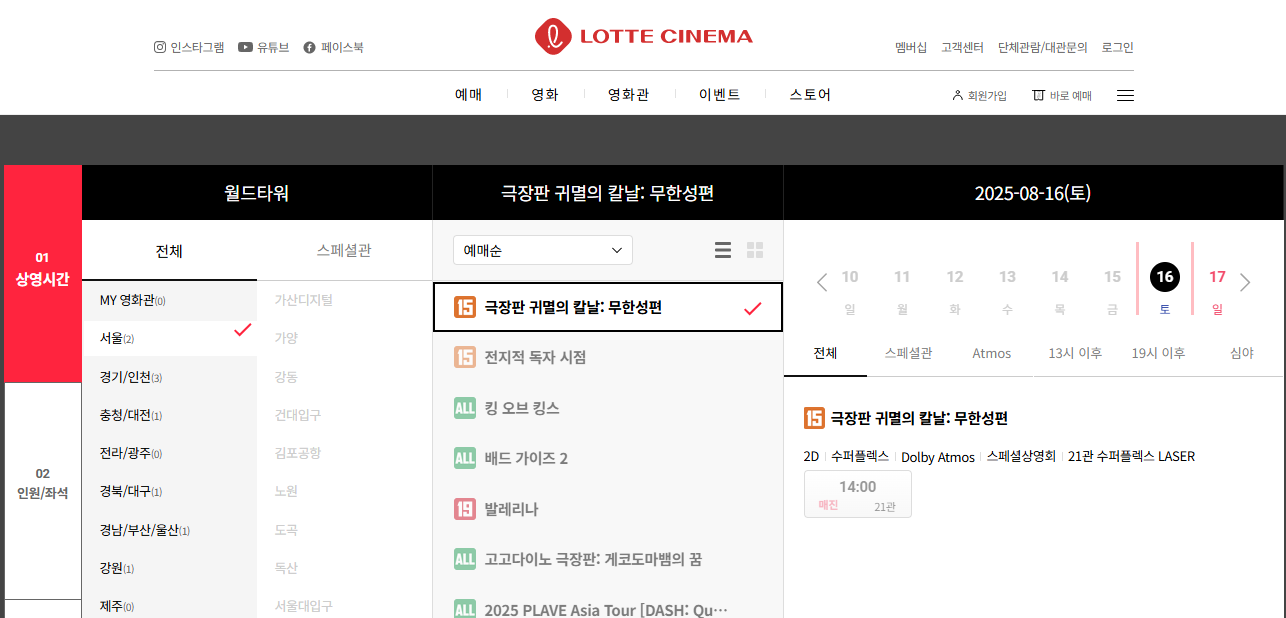Select 제주 region
Viewport: 1286px width, 618px height.
click(x=169, y=606)
